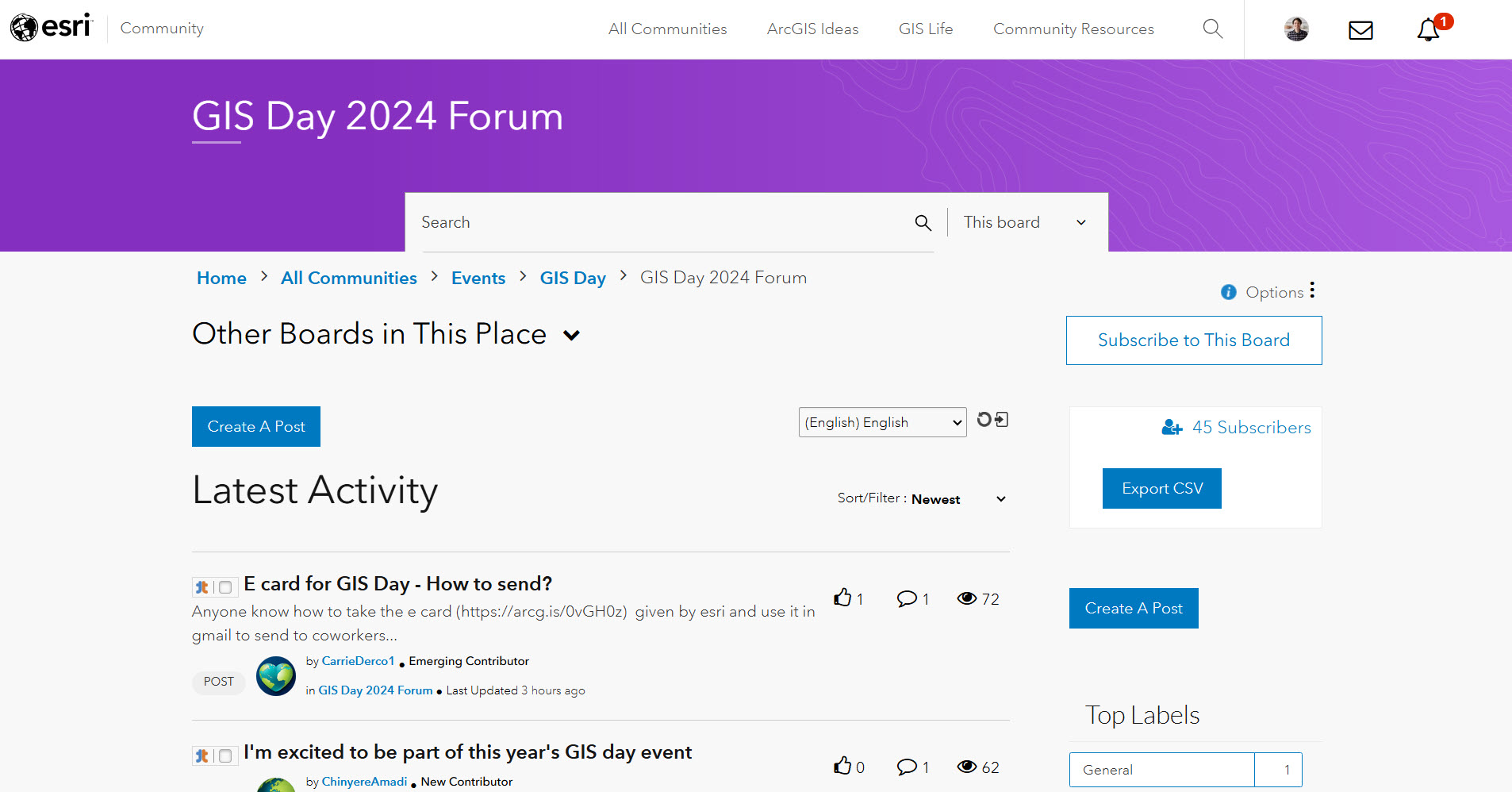1512x792 pixels.
Task: Open comments on the E card post
Action: coord(907,598)
